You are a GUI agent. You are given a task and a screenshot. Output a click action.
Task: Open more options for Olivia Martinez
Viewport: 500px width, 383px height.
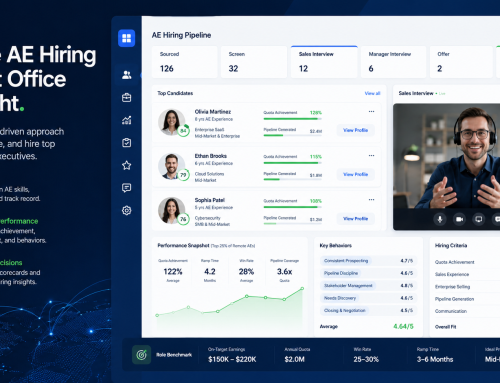point(371,112)
